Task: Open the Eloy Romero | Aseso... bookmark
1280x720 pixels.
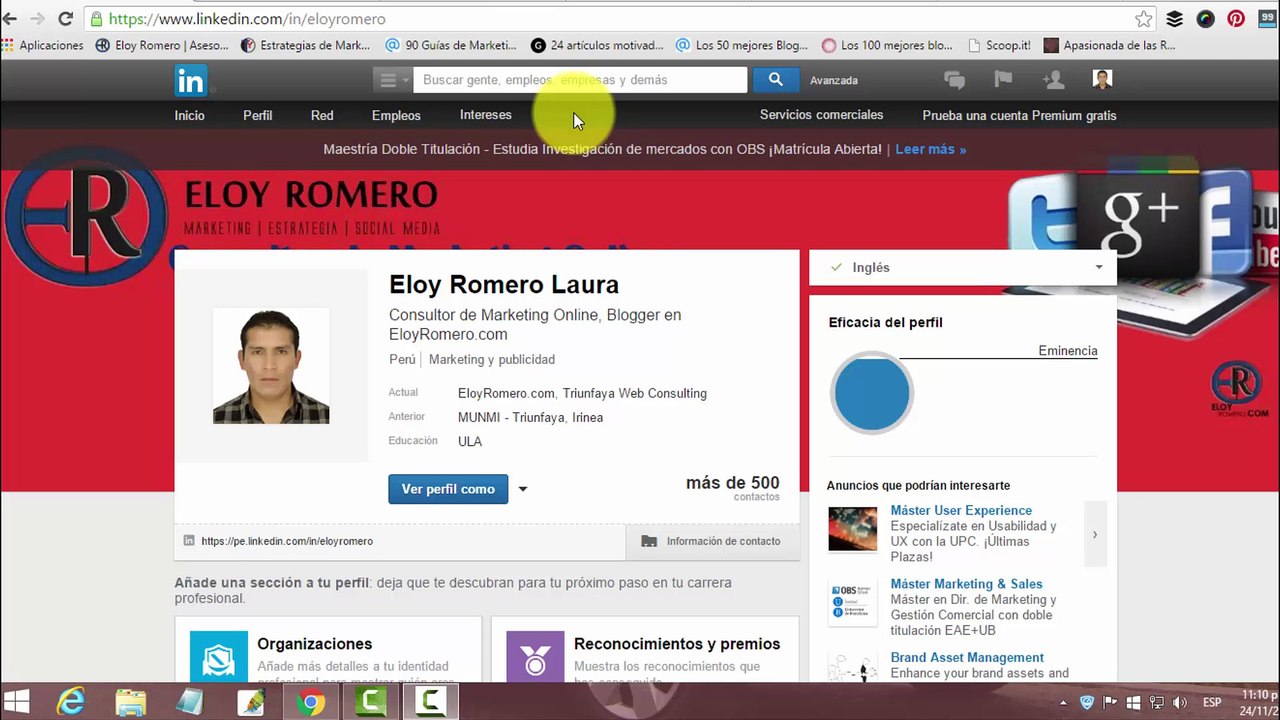Action: (162, 45)
